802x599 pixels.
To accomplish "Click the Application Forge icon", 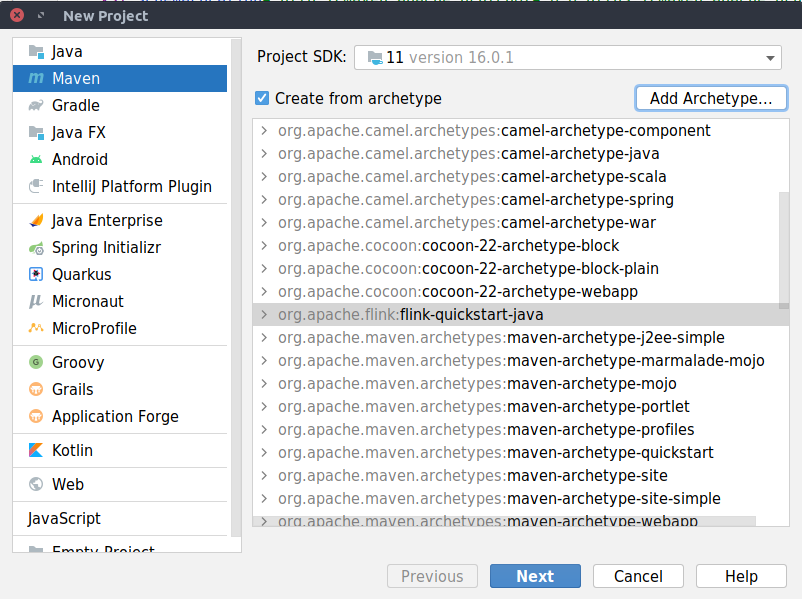I will [x=36, y=416].
